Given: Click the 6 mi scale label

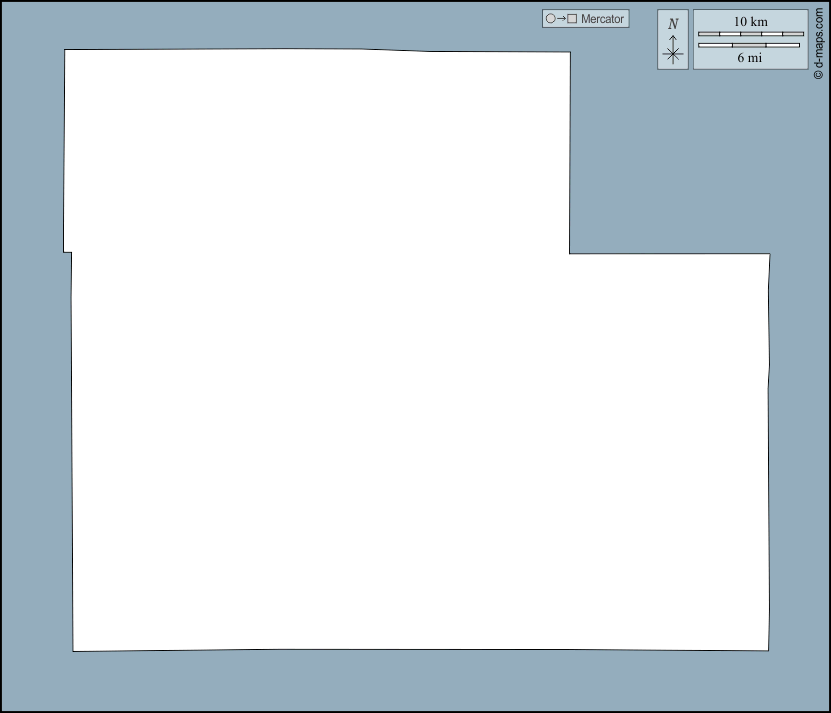Looking at the screenshot, I should tap(750, 58).
